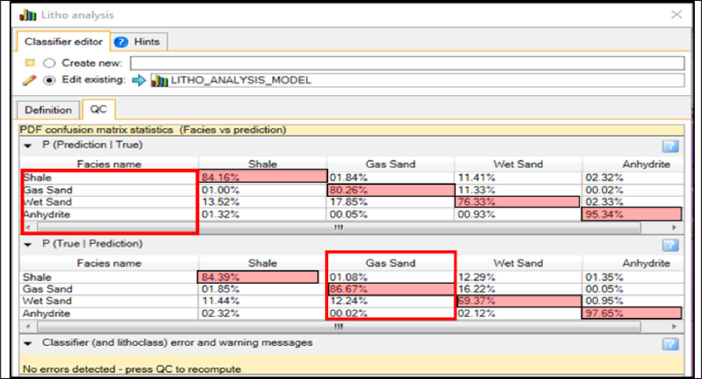Switch to the Classifier editor tab
This screenshot has height=379, width=702.
[x=64, y=42]
